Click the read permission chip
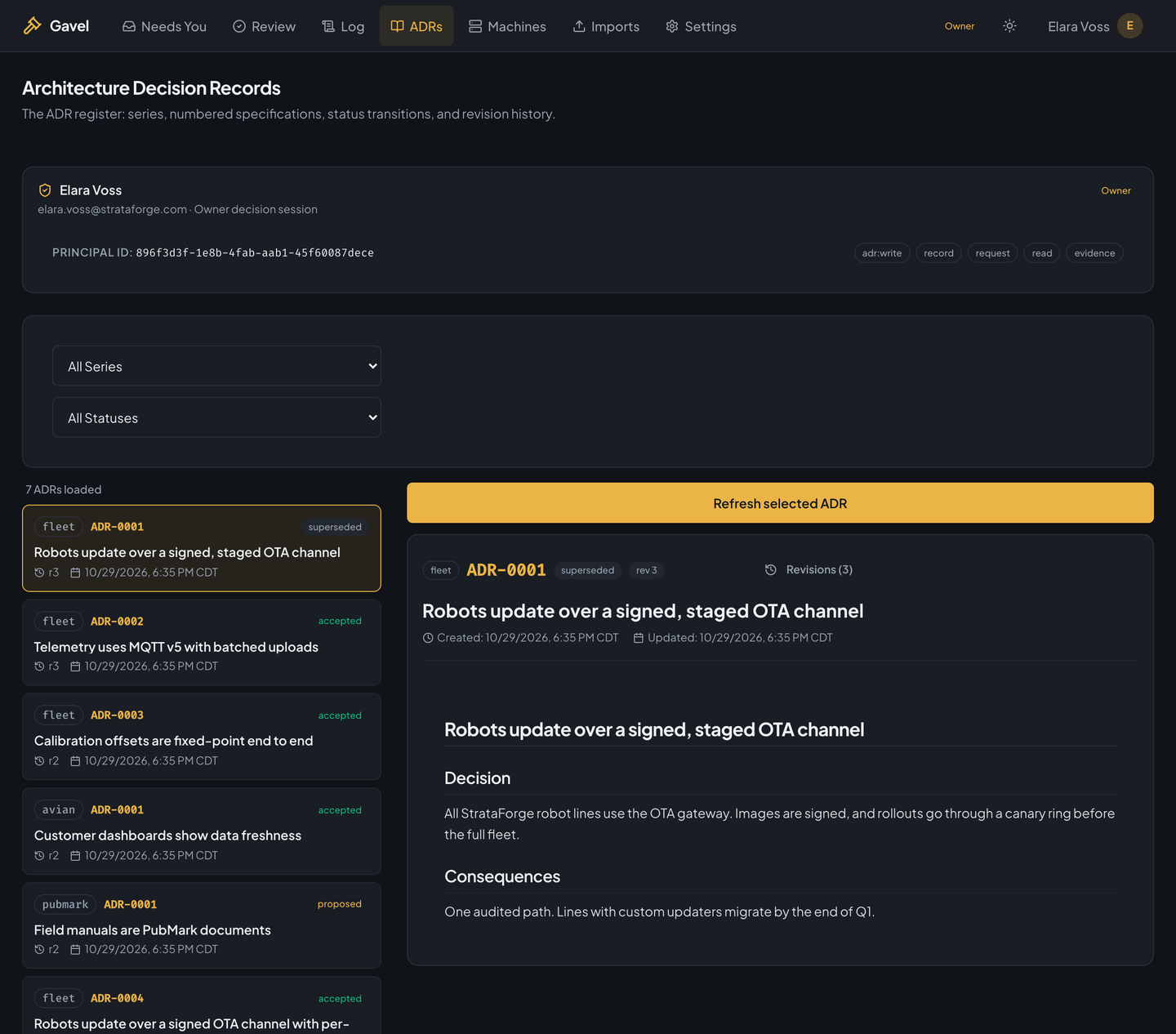 coord(1041,253)
